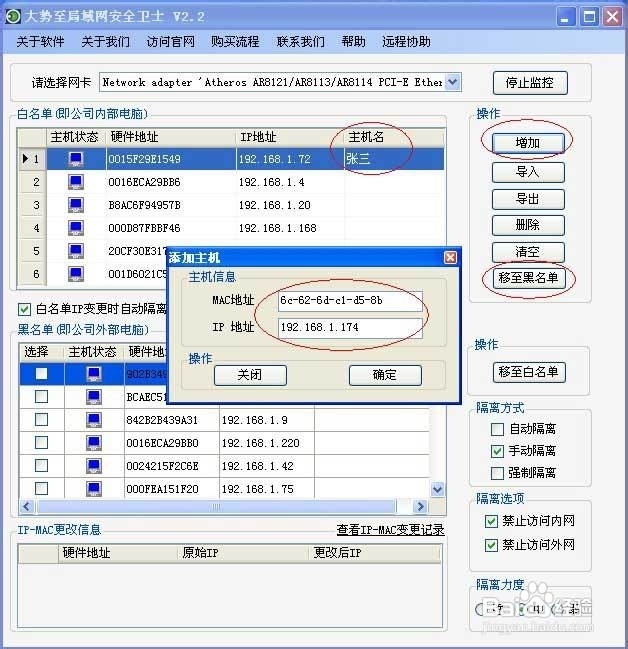Viewport: 628px width, 649px height.
Task: Click blacklist host icon for 842B2B439A31
Action: pos(94,420)
